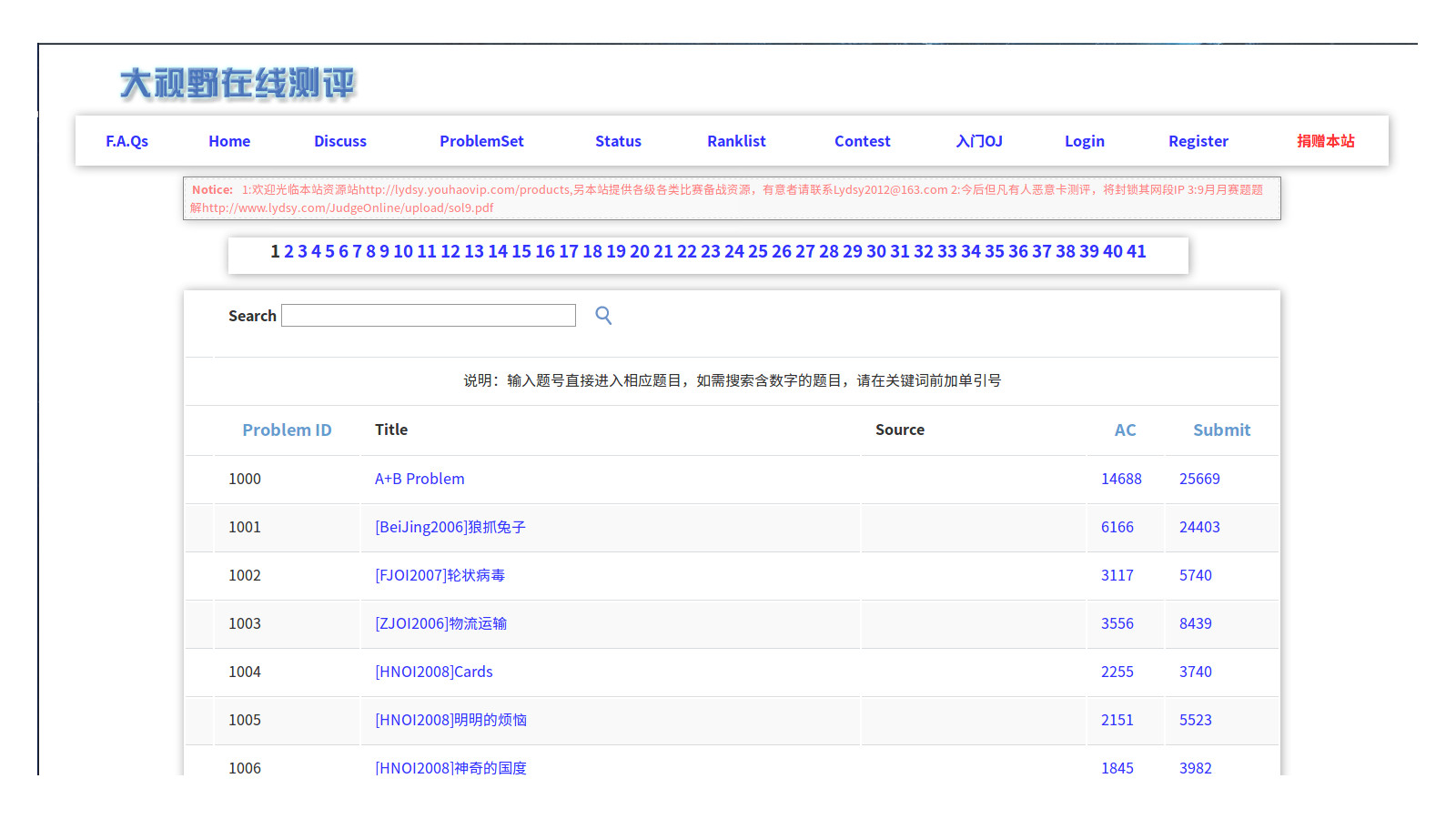The width and height of the screenshot is (1456, 819).
Task: Open the Discuss forum
Action: (339, 141)
